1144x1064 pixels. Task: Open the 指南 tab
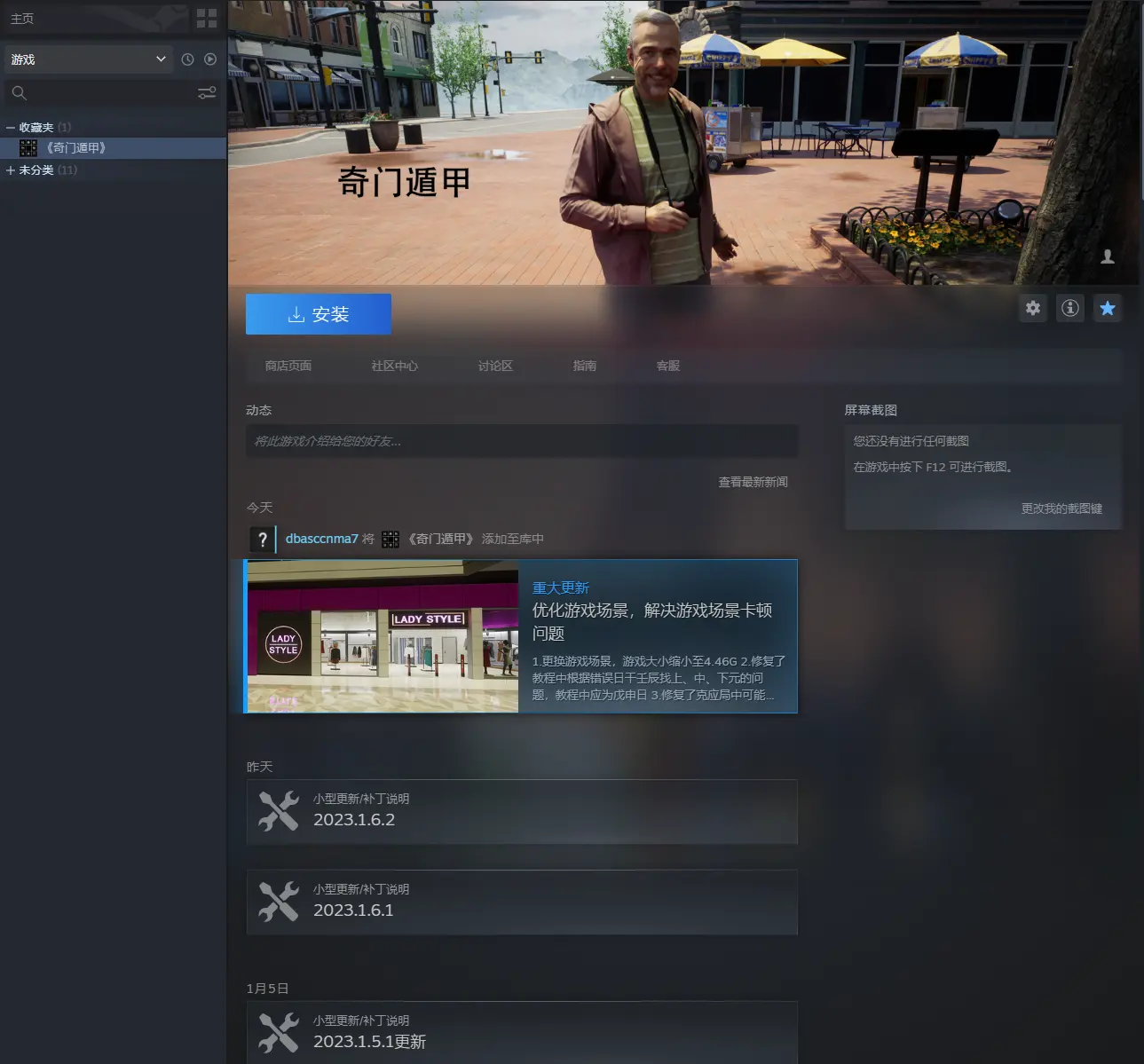point(585,366)
